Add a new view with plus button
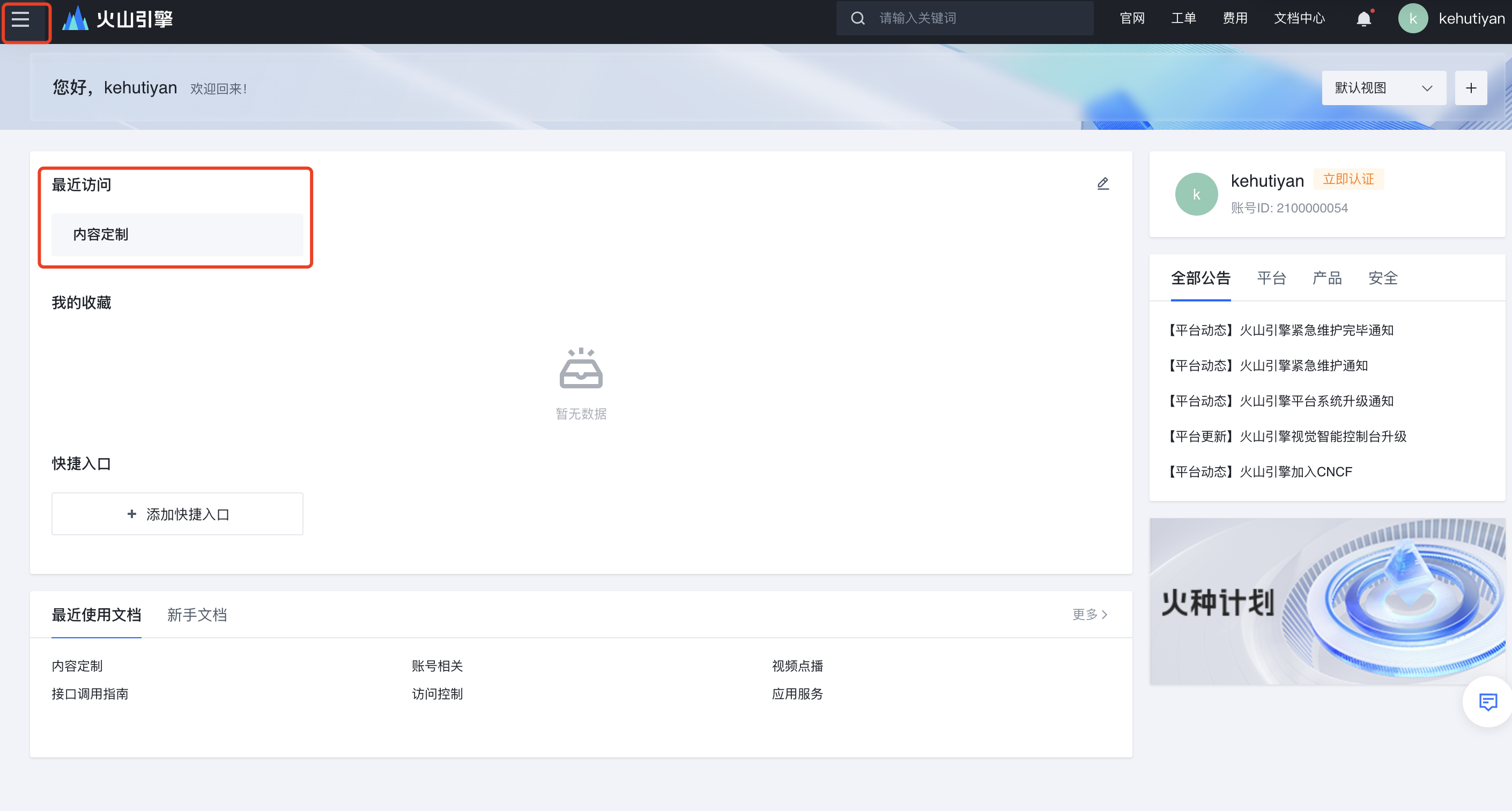Viewport: 1512px width, 811px height. tap(1470, 88)
